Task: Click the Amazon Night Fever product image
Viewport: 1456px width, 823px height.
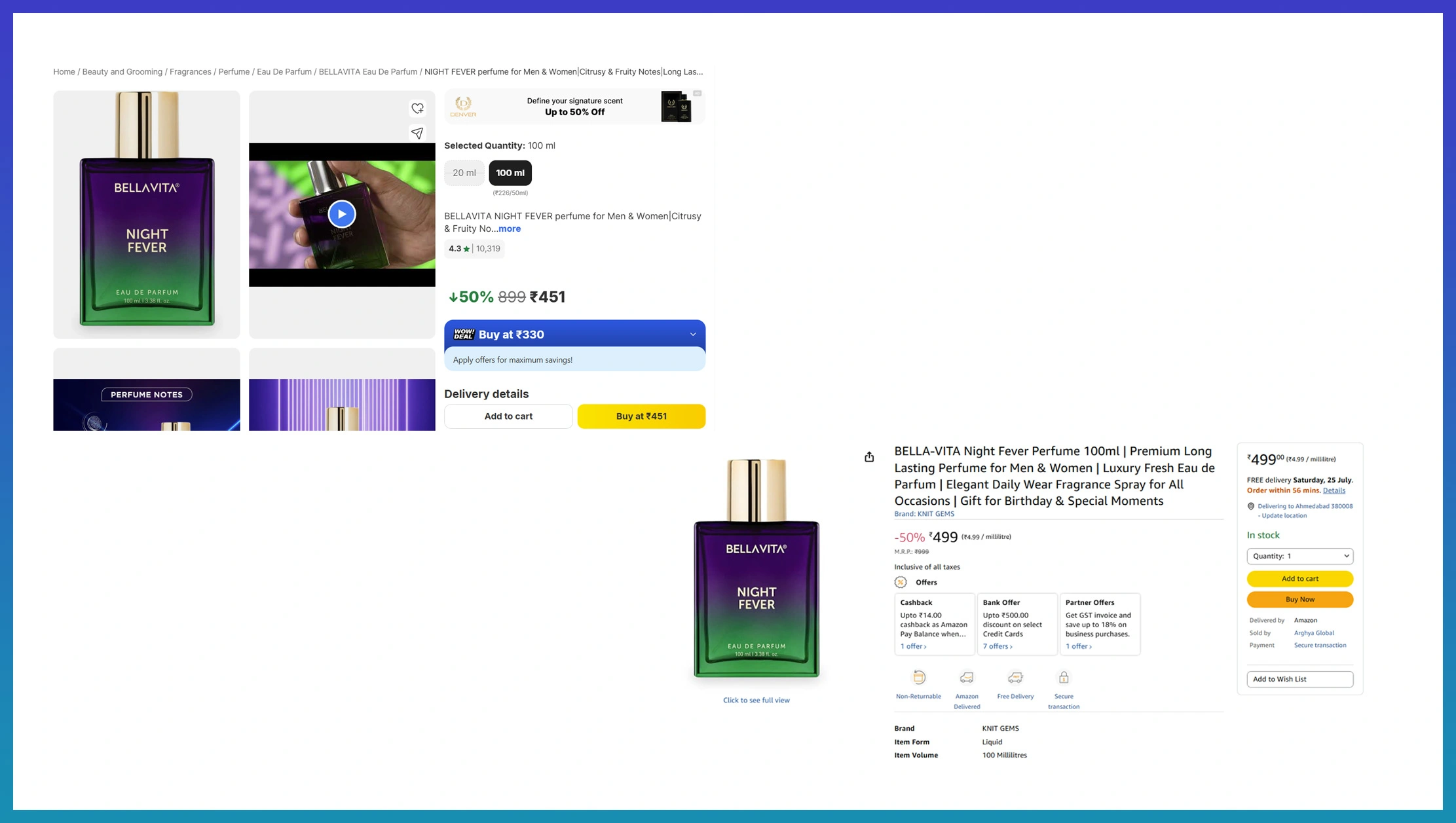Action: (756, 568)
